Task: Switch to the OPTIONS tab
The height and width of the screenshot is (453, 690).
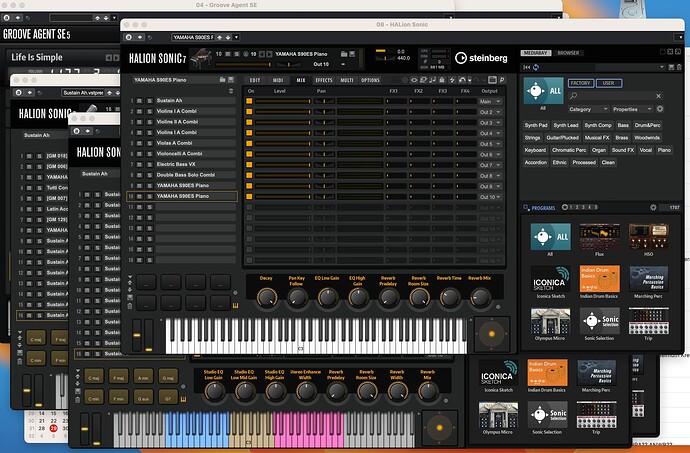Action: [371, 80]
